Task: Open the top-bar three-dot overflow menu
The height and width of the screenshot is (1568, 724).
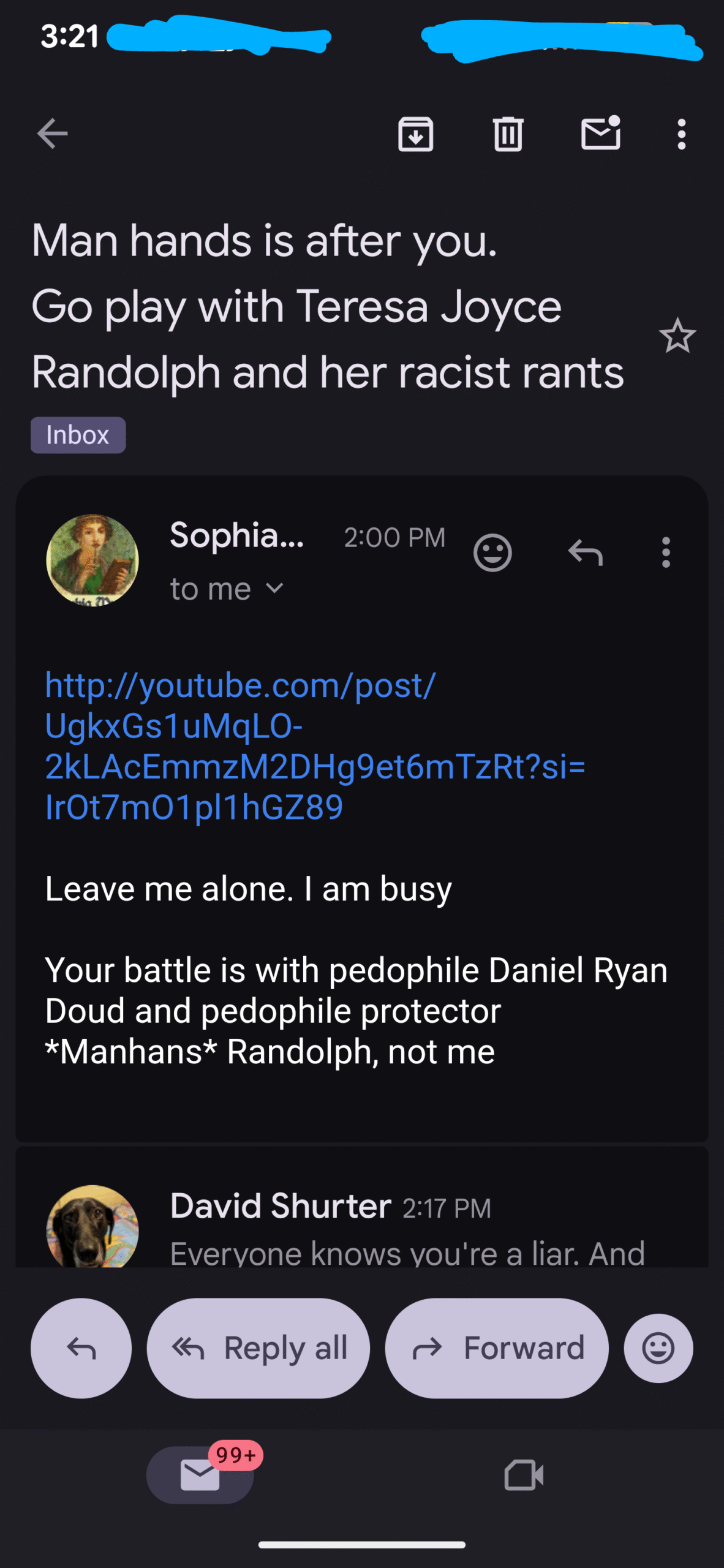Action: tap(681, 134)
